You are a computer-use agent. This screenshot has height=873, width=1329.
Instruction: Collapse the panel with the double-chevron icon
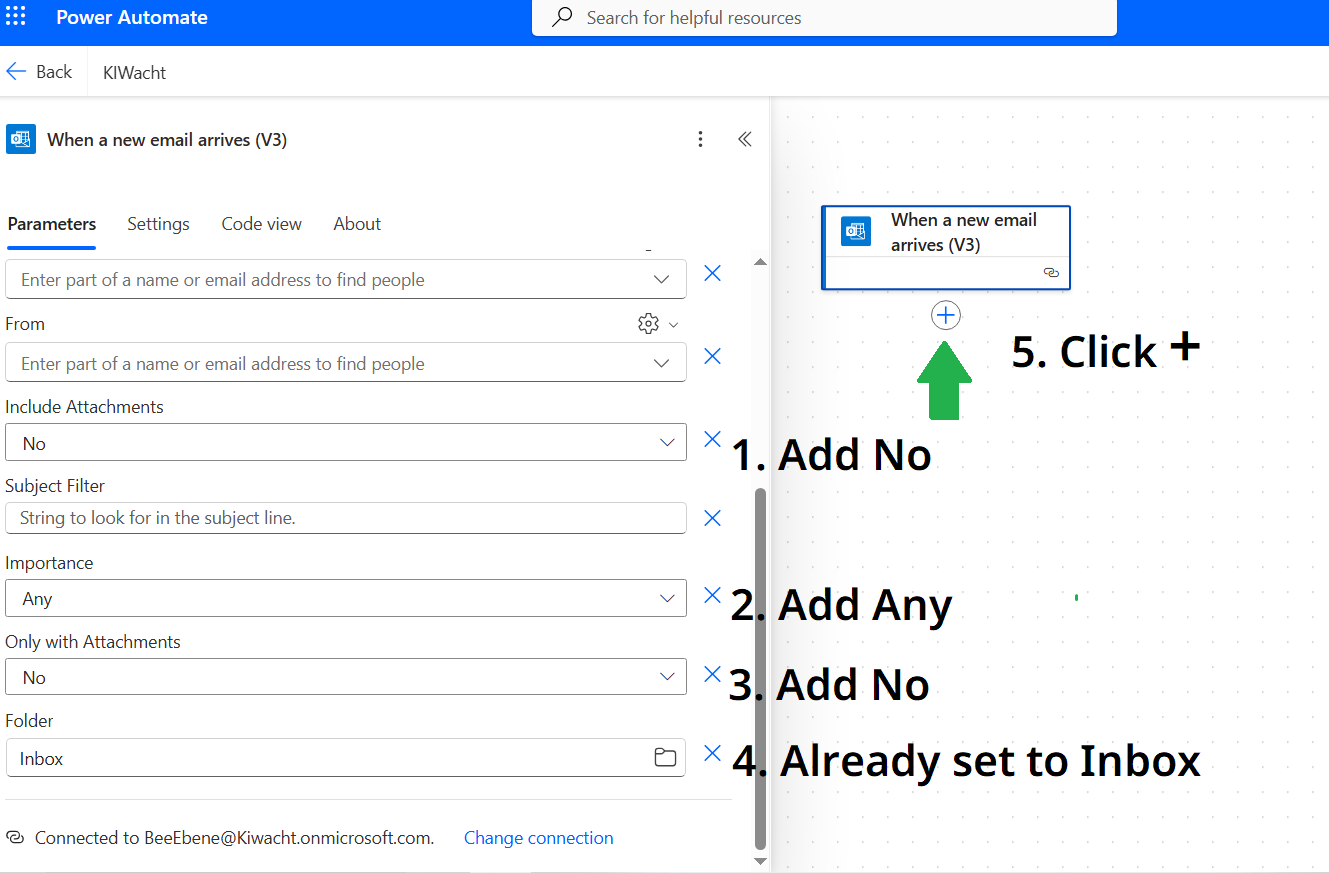click(x=744, y=140)
